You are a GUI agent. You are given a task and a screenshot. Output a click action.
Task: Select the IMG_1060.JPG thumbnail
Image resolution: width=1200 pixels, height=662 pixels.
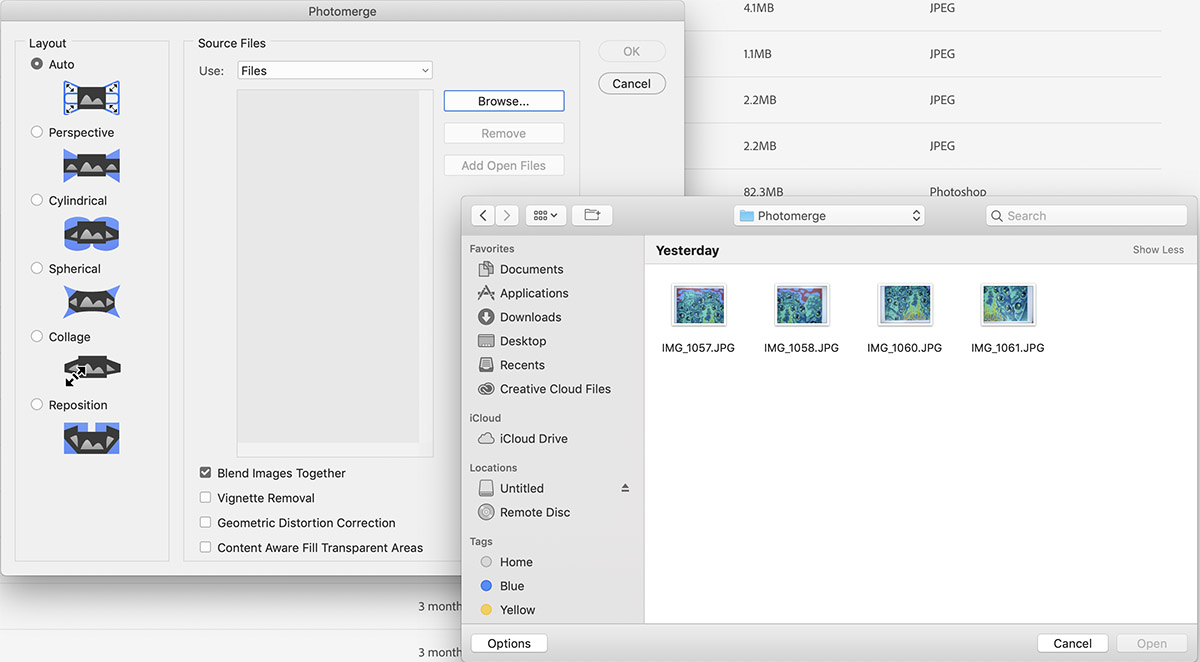pyautogui.click(x=904, y=305)
